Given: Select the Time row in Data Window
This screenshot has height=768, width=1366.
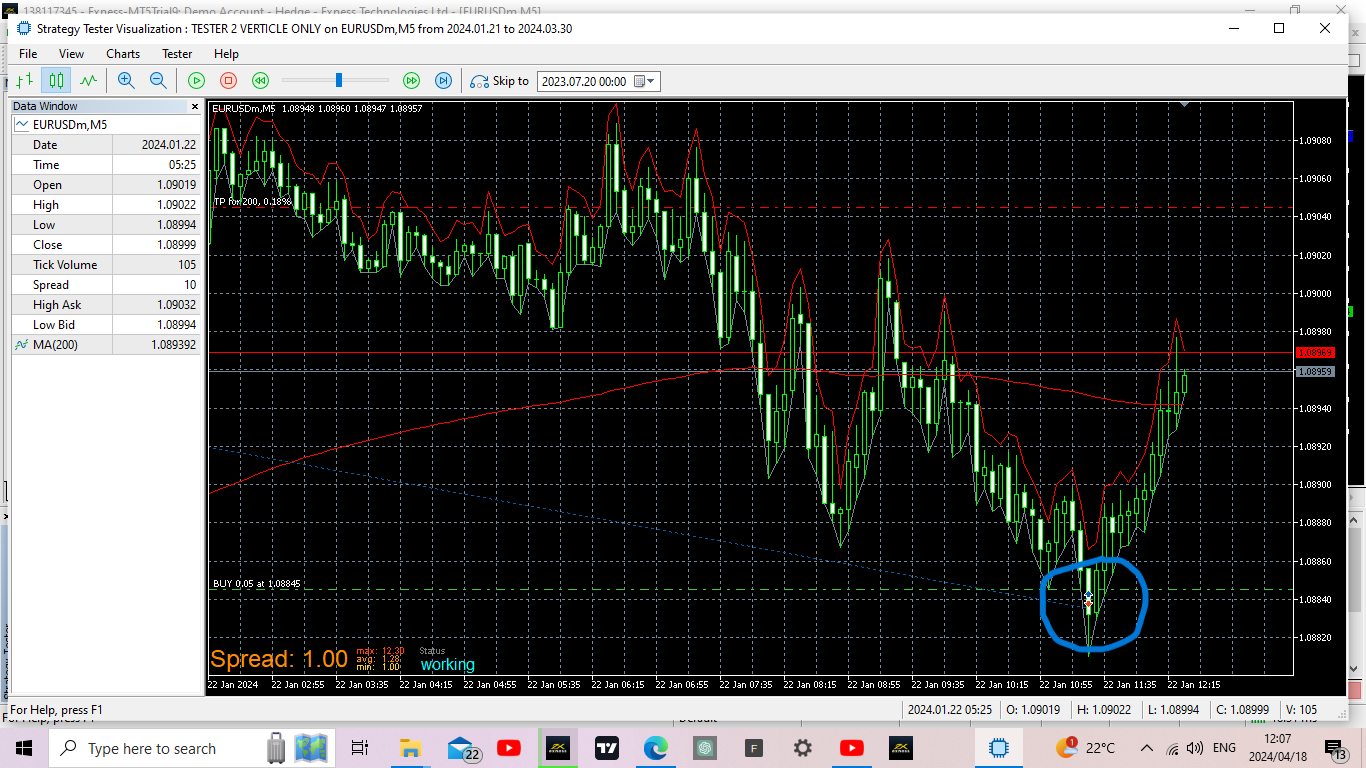Looking at the screenshot, I should [106, 165].
